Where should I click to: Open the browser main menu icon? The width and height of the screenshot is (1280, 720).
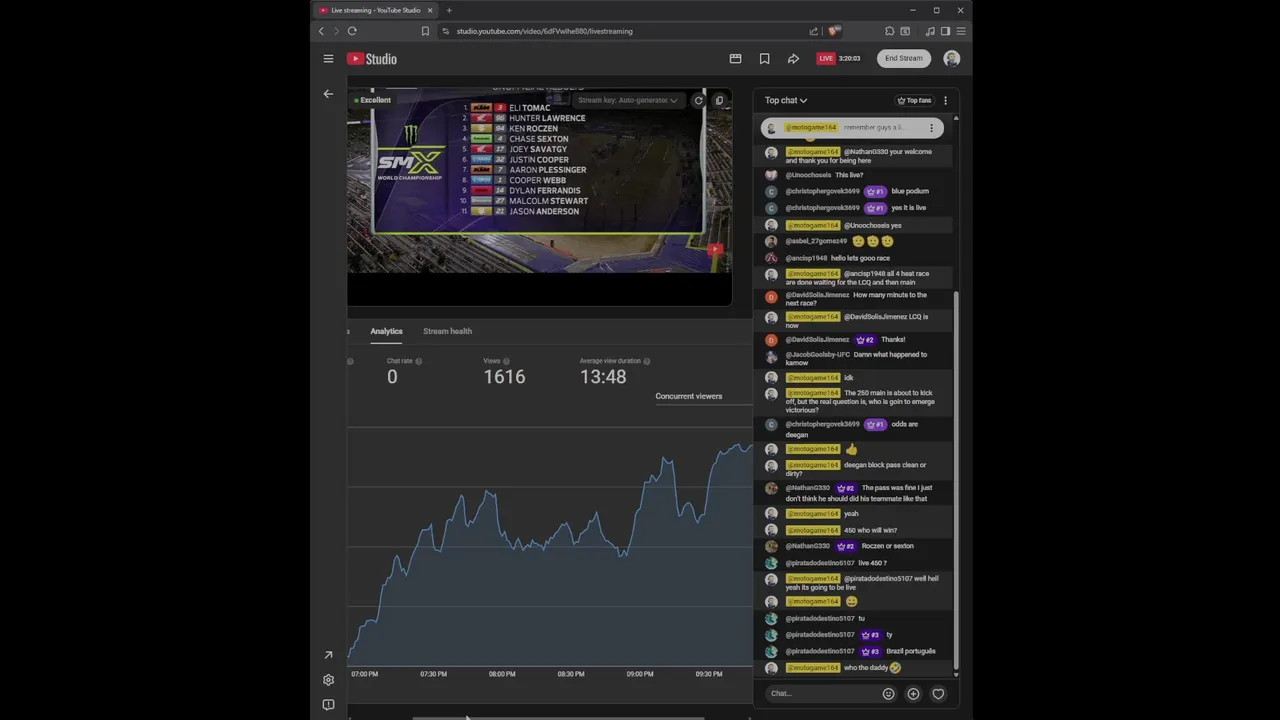tap(961, 31)
